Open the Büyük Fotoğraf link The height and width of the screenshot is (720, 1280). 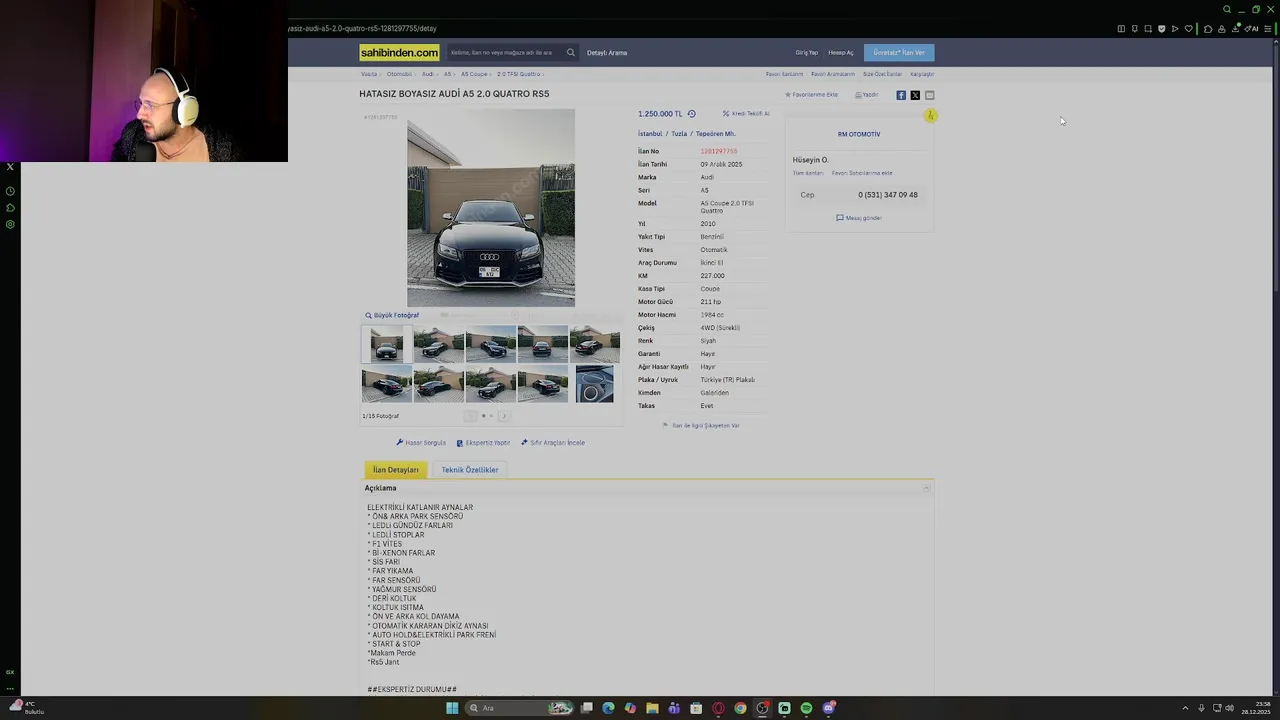point(392,315)
